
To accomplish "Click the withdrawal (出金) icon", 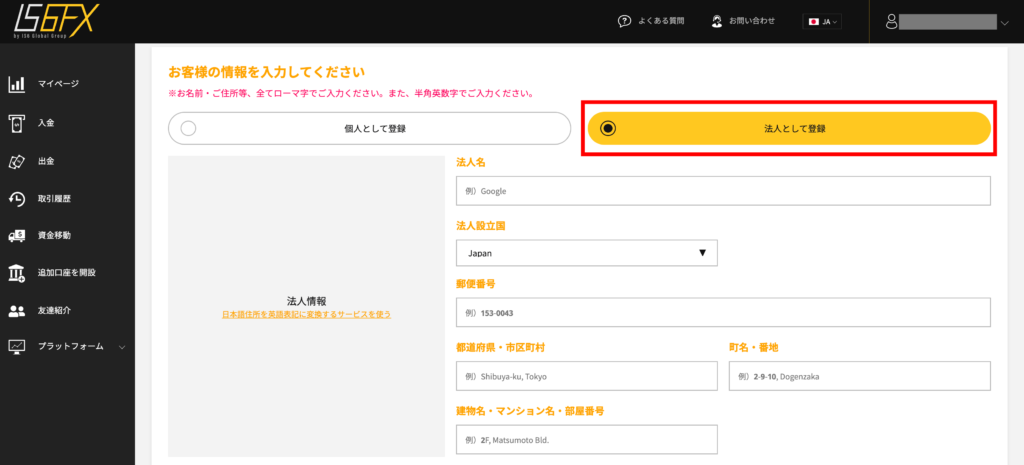I will click(x=16, y=161).
